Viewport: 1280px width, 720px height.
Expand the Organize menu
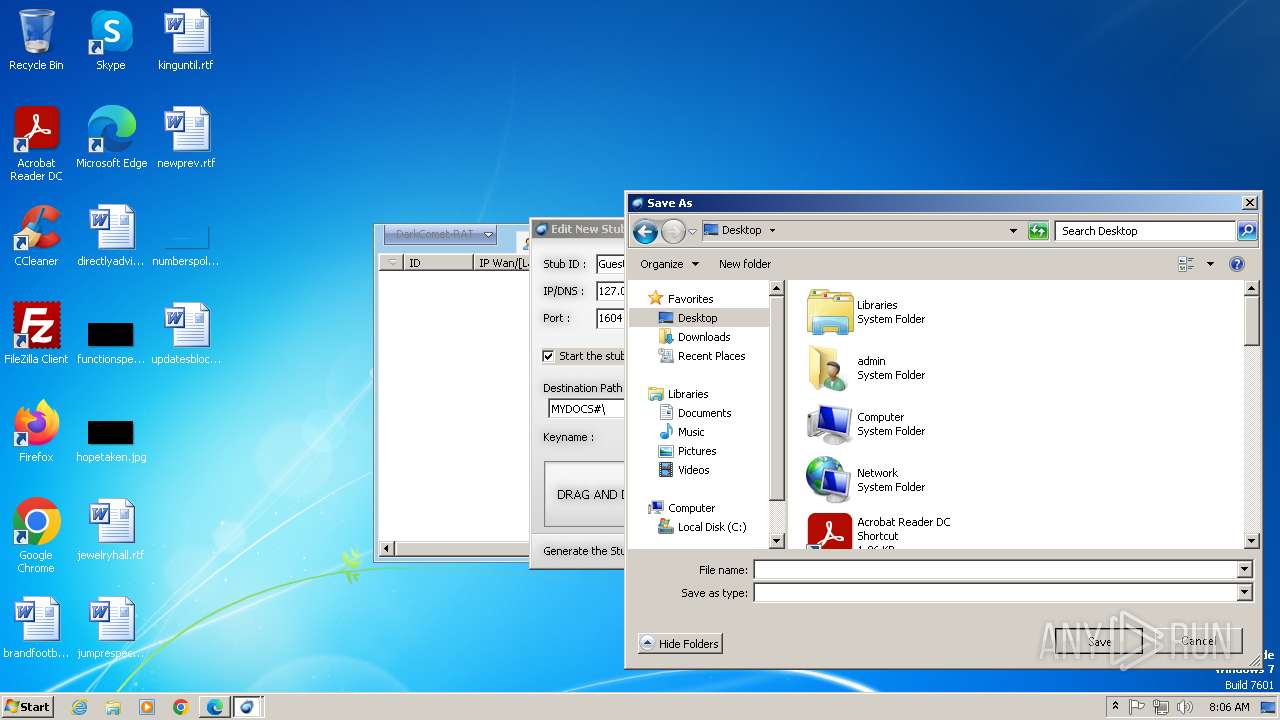pos(669,264)
